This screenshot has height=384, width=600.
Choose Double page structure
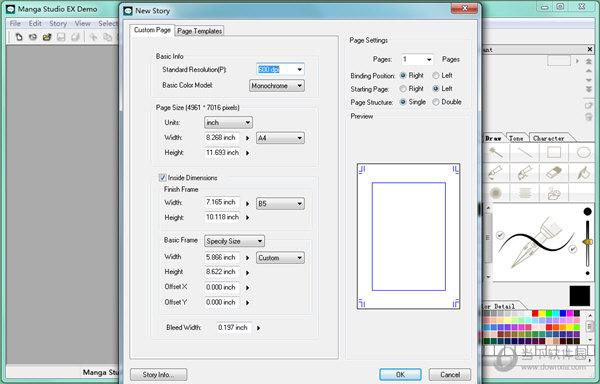tap(435, 102)
